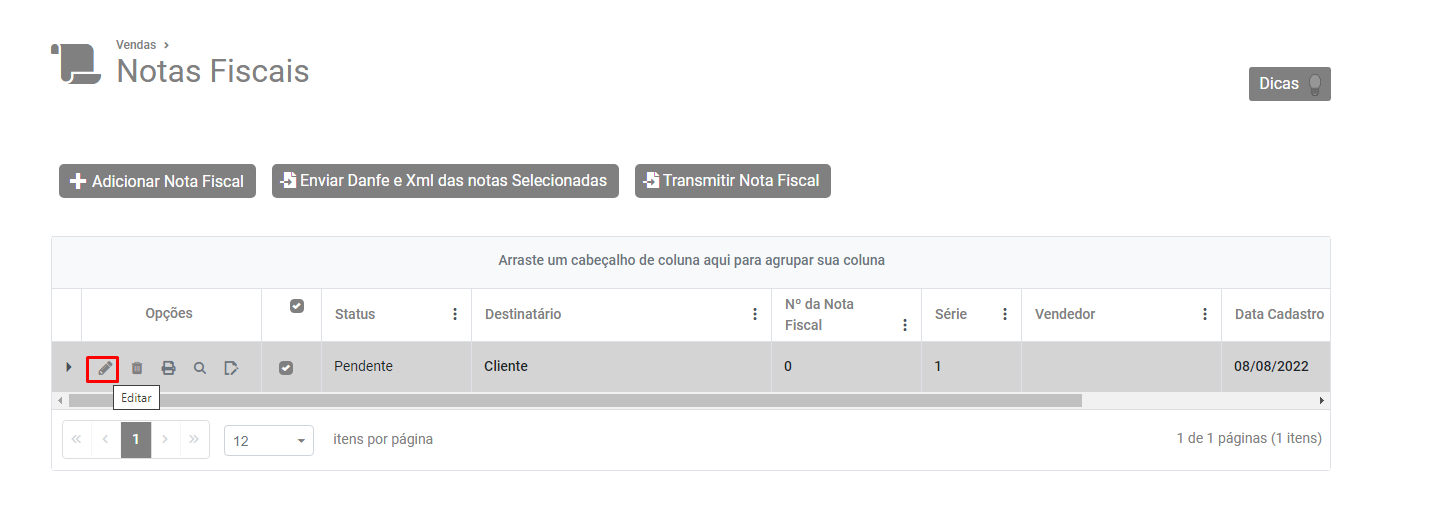Open the Nº da Nota Fiscal column menu
Image resolution: width=1429 pixels, height=511 pixels.
[x=905, y=325]
